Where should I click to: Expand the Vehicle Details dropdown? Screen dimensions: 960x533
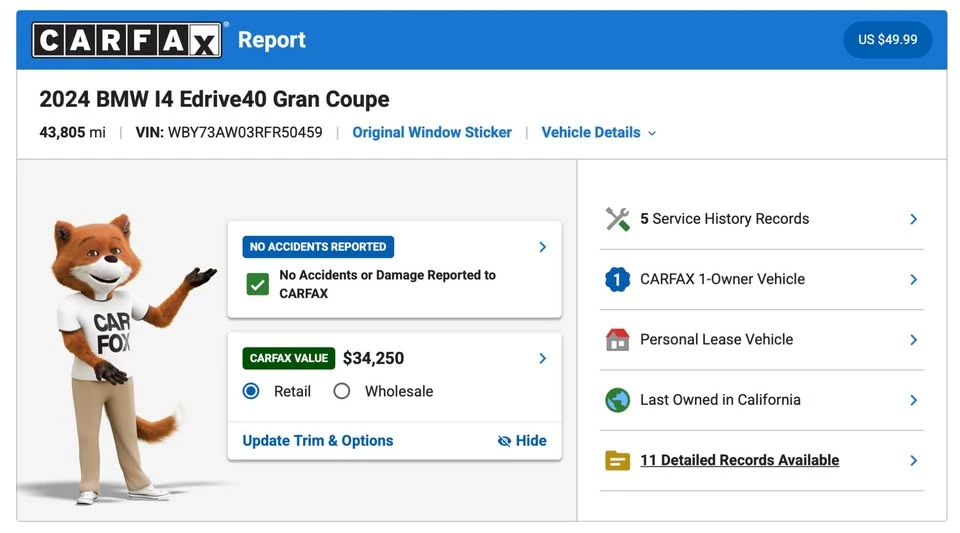pos(598,133)
